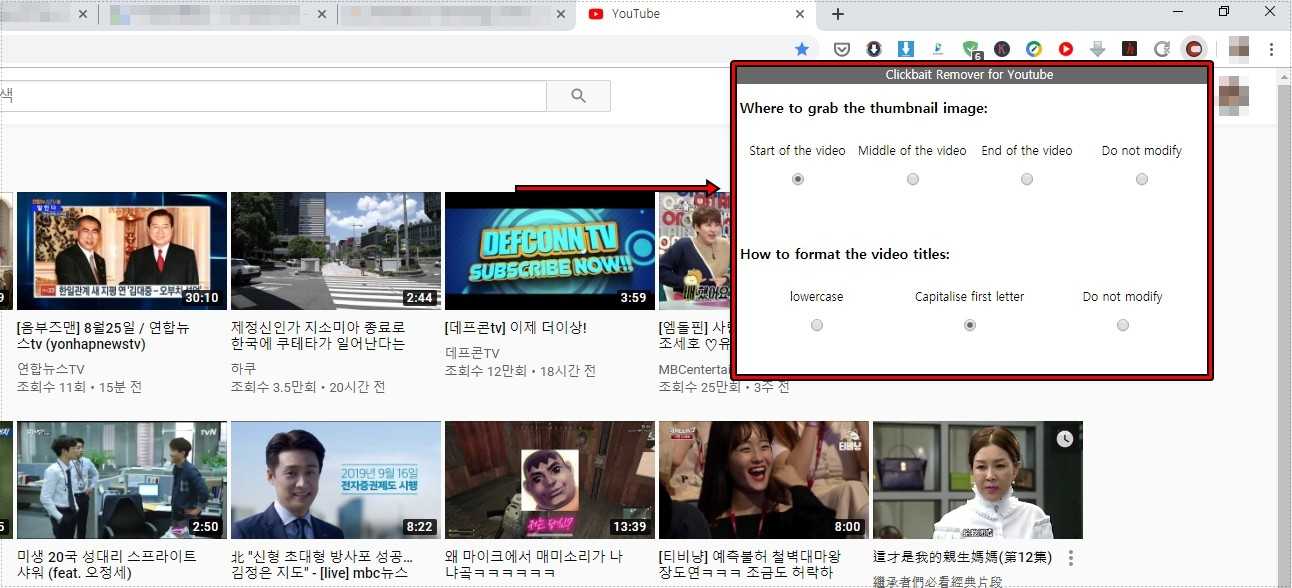Open the three-dot menu beside 這才是我的親生媽媽

(x=1071, y=558)
